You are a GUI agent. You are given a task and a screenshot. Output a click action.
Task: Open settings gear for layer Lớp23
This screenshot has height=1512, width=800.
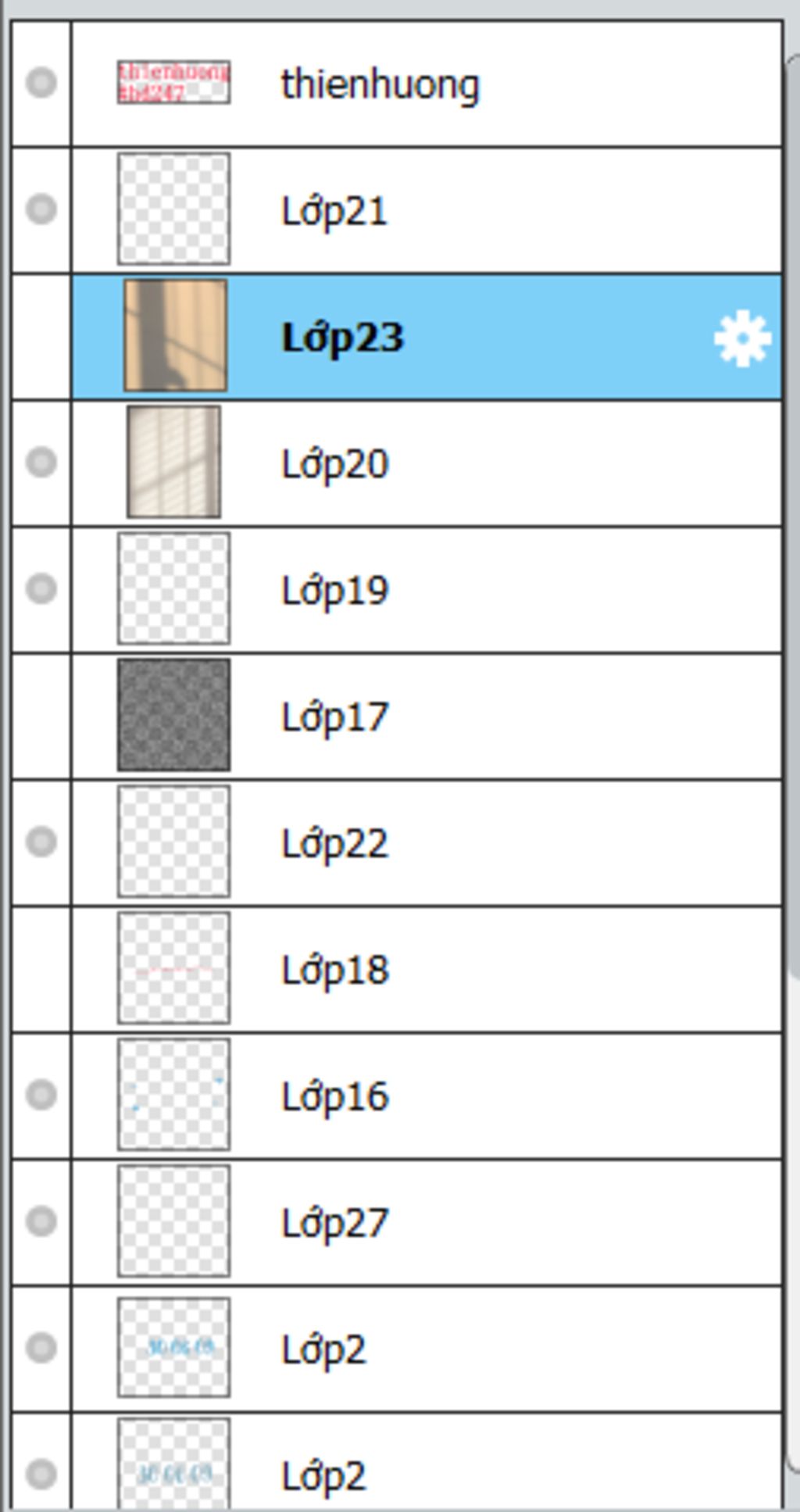(x=742, y=338)
